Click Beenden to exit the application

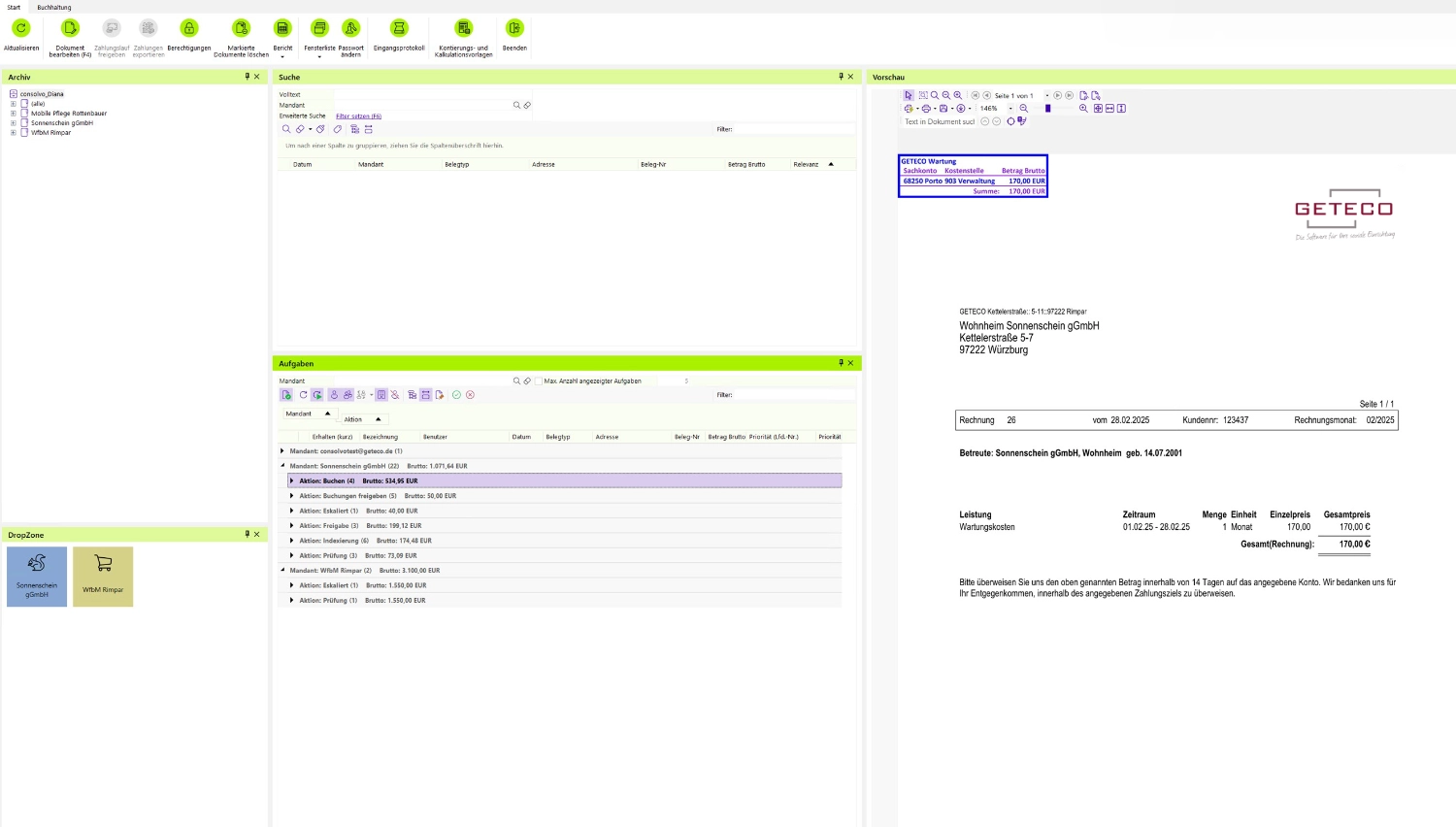514,30
